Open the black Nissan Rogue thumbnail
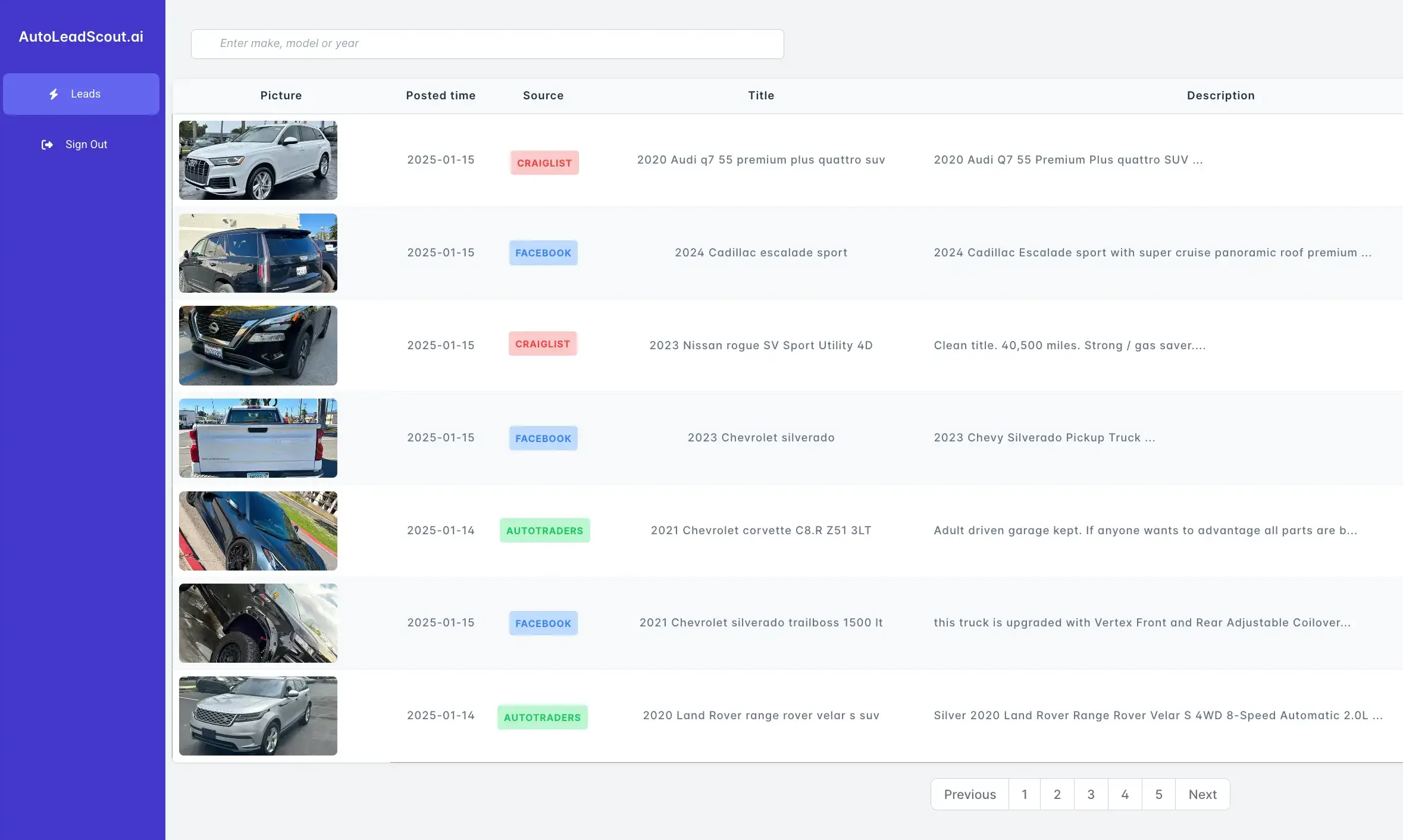 pyautogui.click(x=258, y=345)
